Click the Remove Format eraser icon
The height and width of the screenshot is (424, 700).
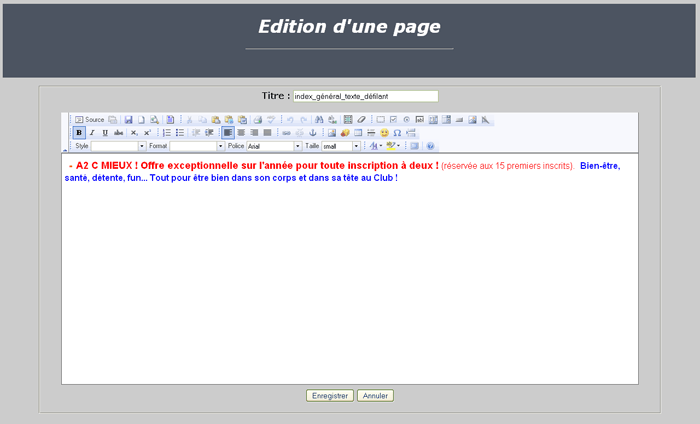(x=361, y=120)
